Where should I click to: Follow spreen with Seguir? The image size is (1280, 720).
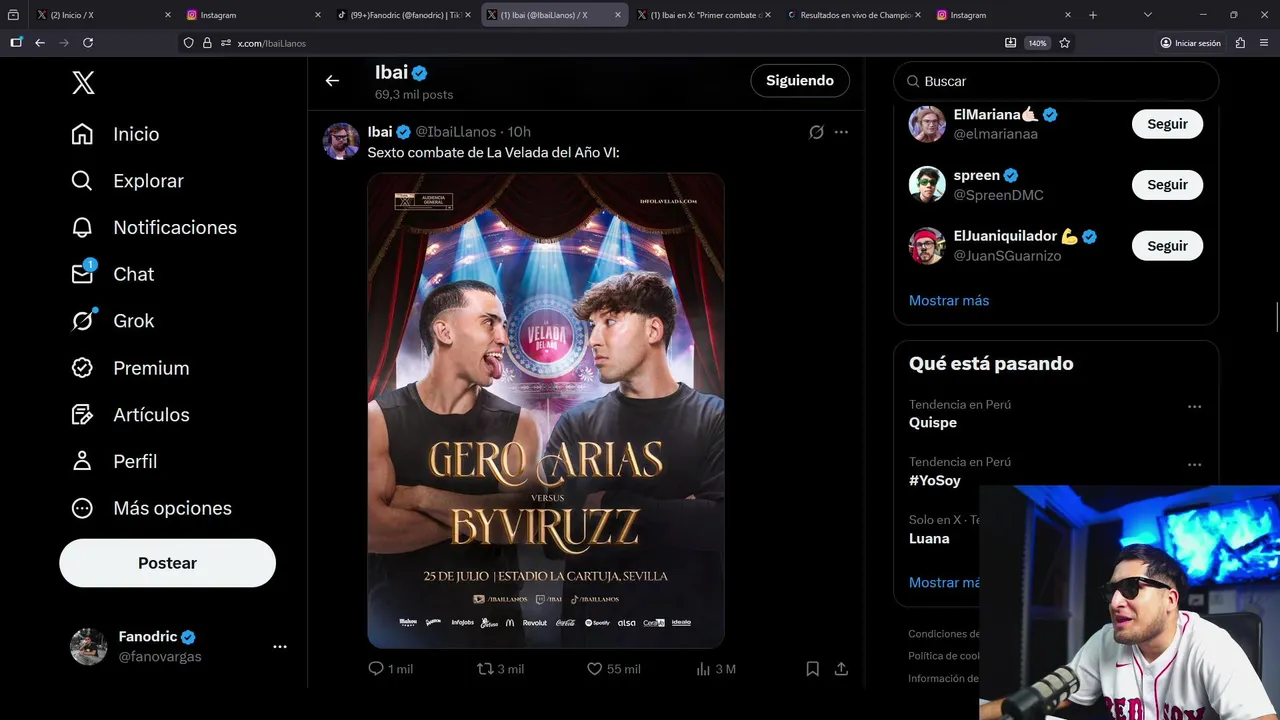[1167, 185]
